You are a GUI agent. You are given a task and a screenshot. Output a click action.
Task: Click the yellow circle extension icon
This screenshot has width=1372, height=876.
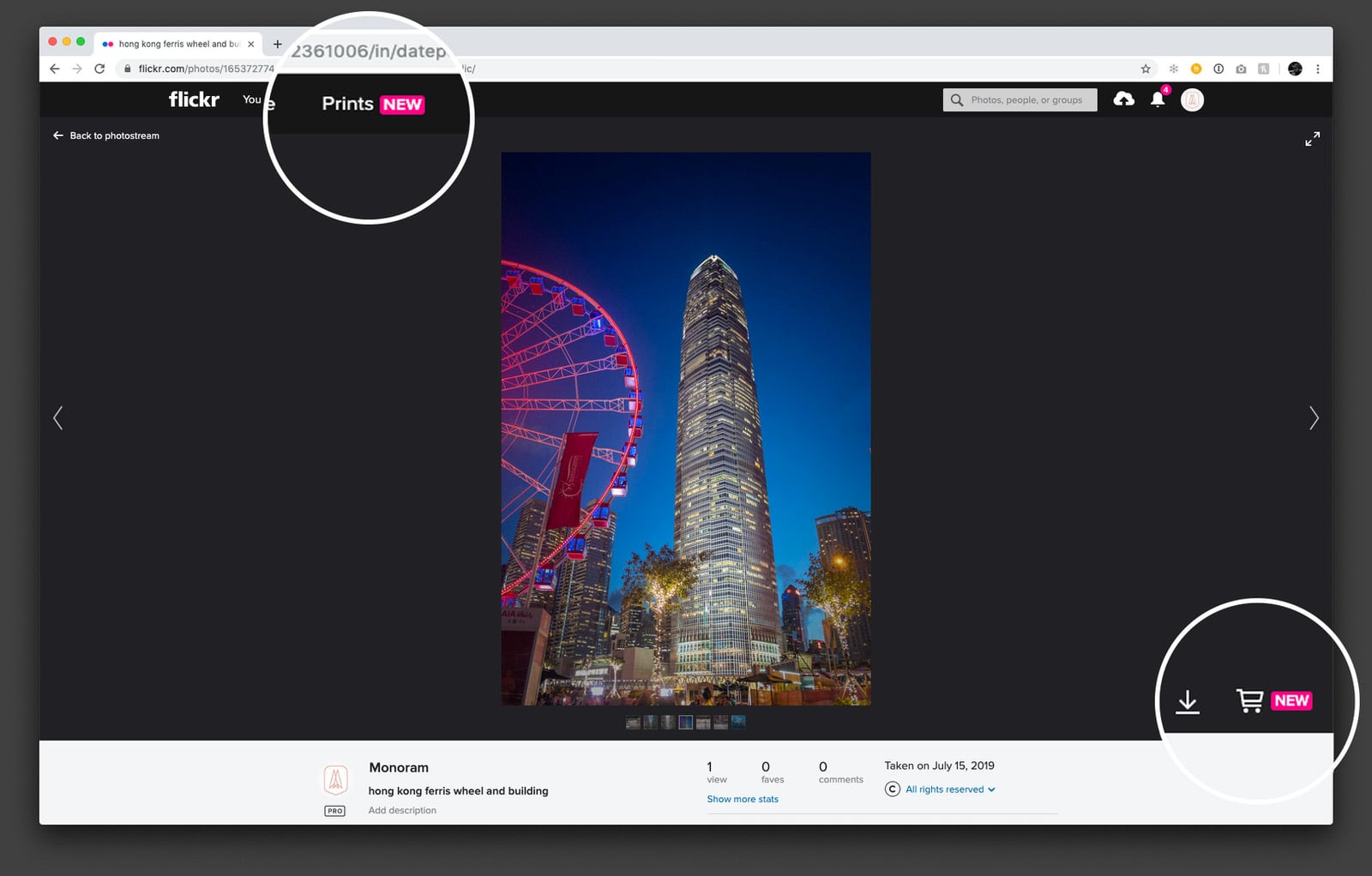coord(1196,69)
